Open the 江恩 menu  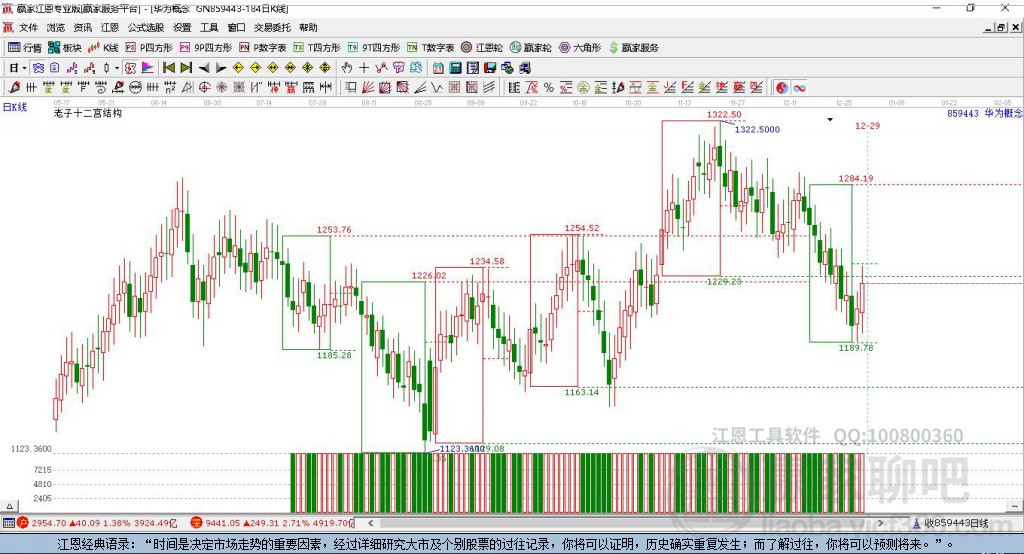(x=110, y=27)
